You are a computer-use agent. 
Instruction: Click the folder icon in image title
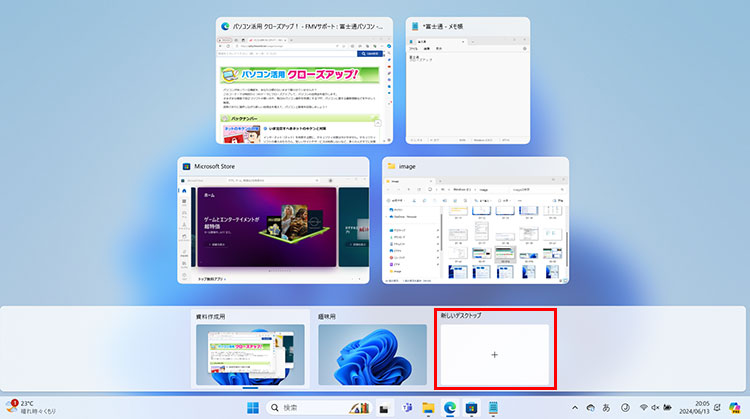tap(391, 166)
